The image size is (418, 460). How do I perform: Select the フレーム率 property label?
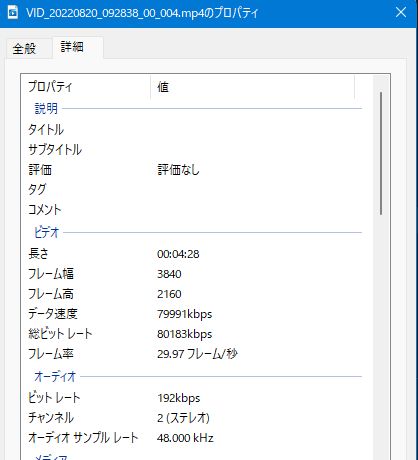51,354
